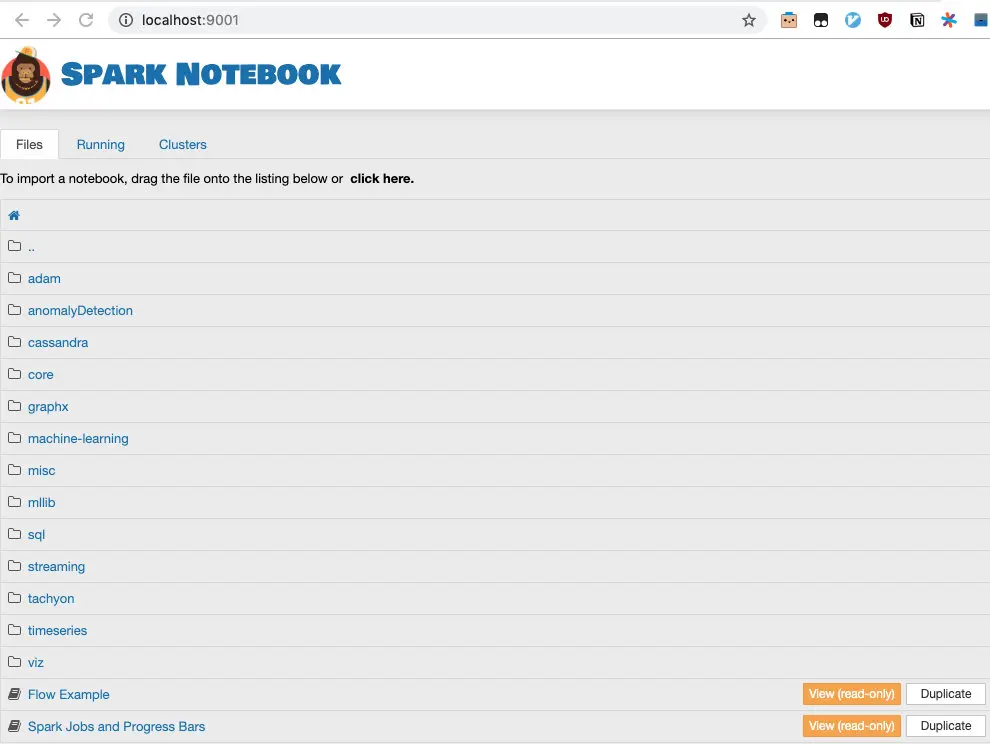This screenshot has height=744, width=990.
Task: Click the Spark Notebook title text
Action: [201, 75]
